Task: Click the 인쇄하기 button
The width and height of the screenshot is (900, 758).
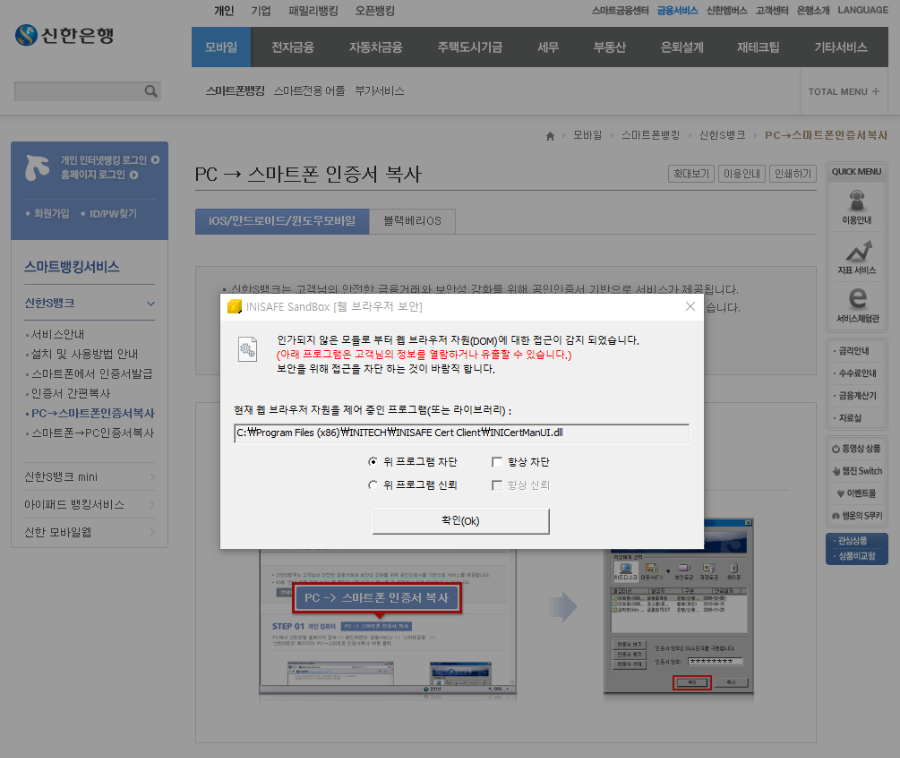Action: [x=794, y=174]
